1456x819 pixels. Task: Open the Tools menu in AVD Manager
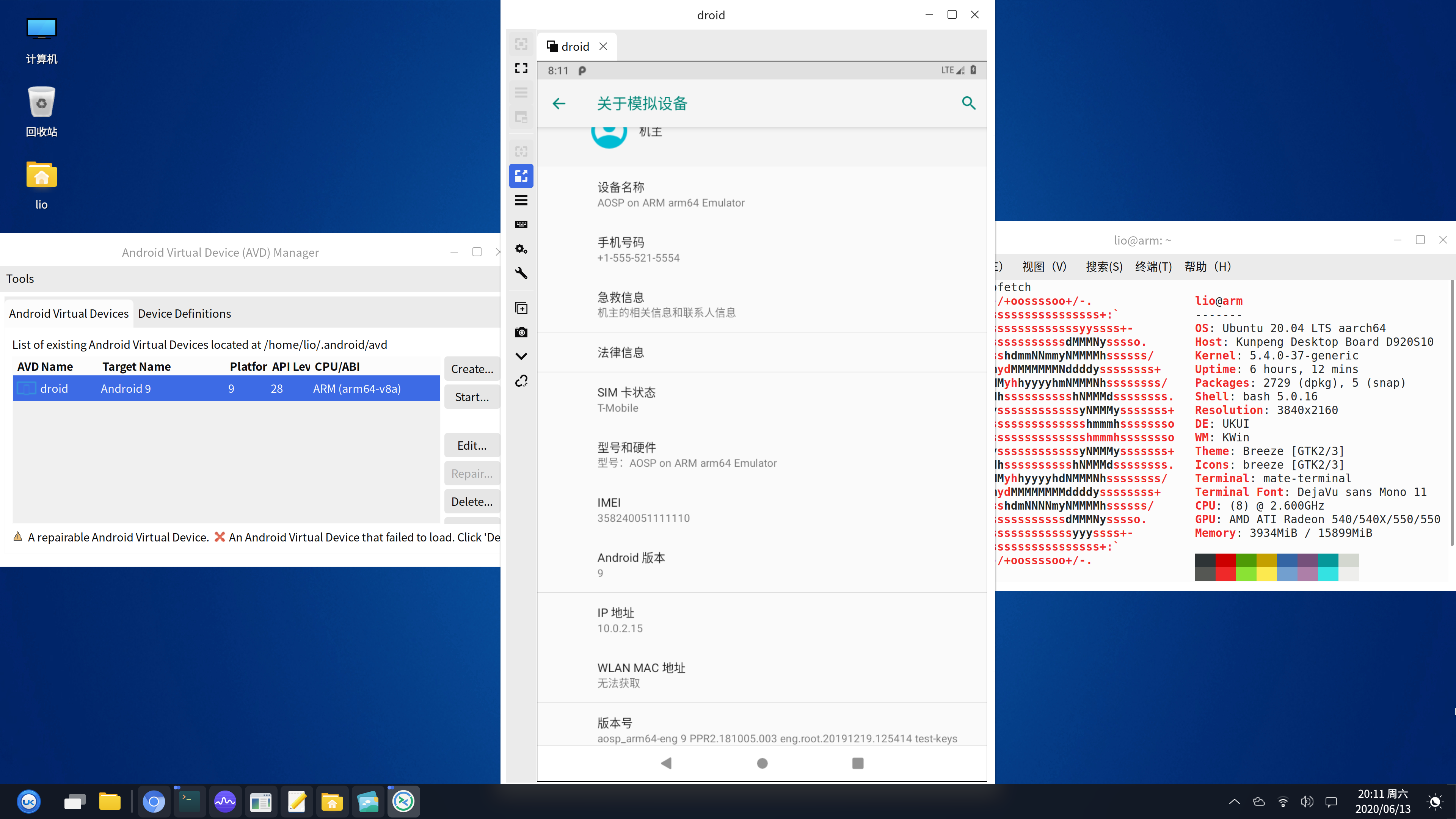(x=20, y=279)
